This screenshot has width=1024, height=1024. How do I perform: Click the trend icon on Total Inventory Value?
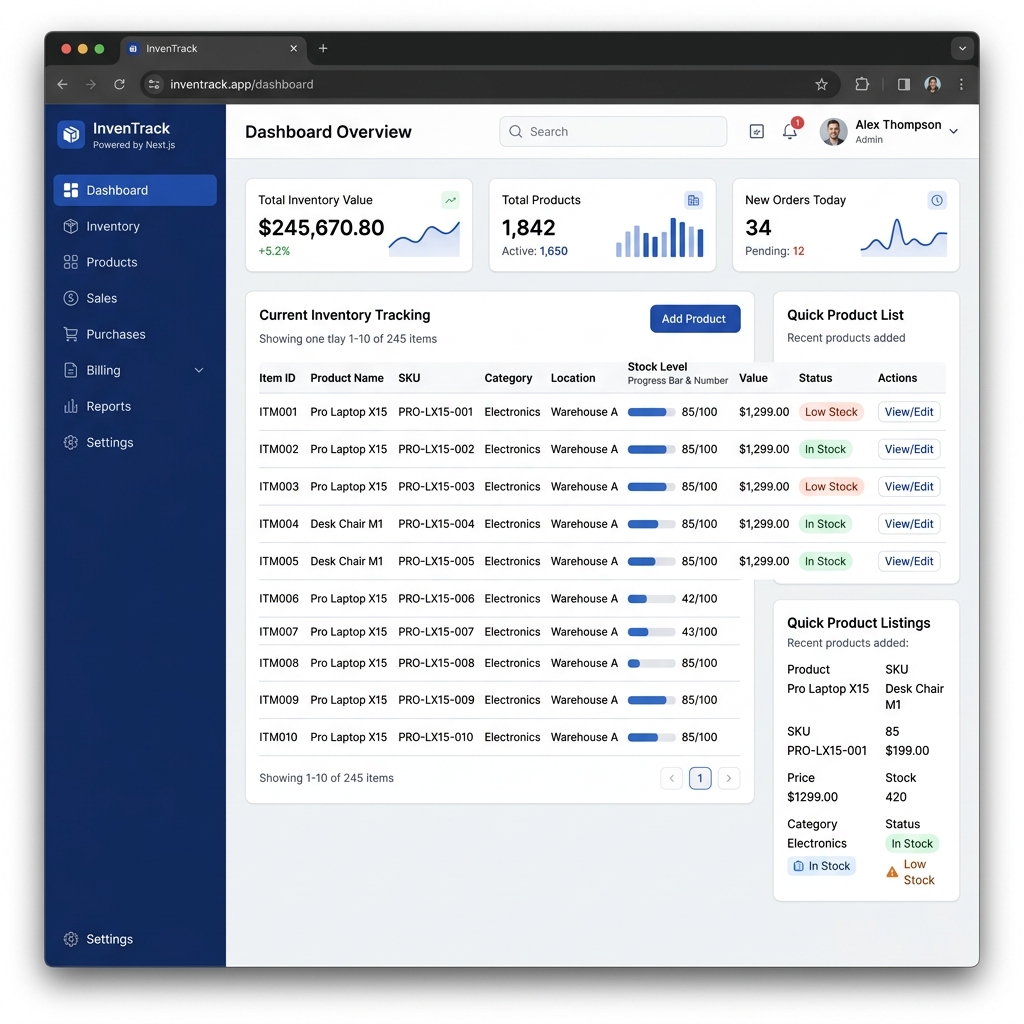[450, 200]
